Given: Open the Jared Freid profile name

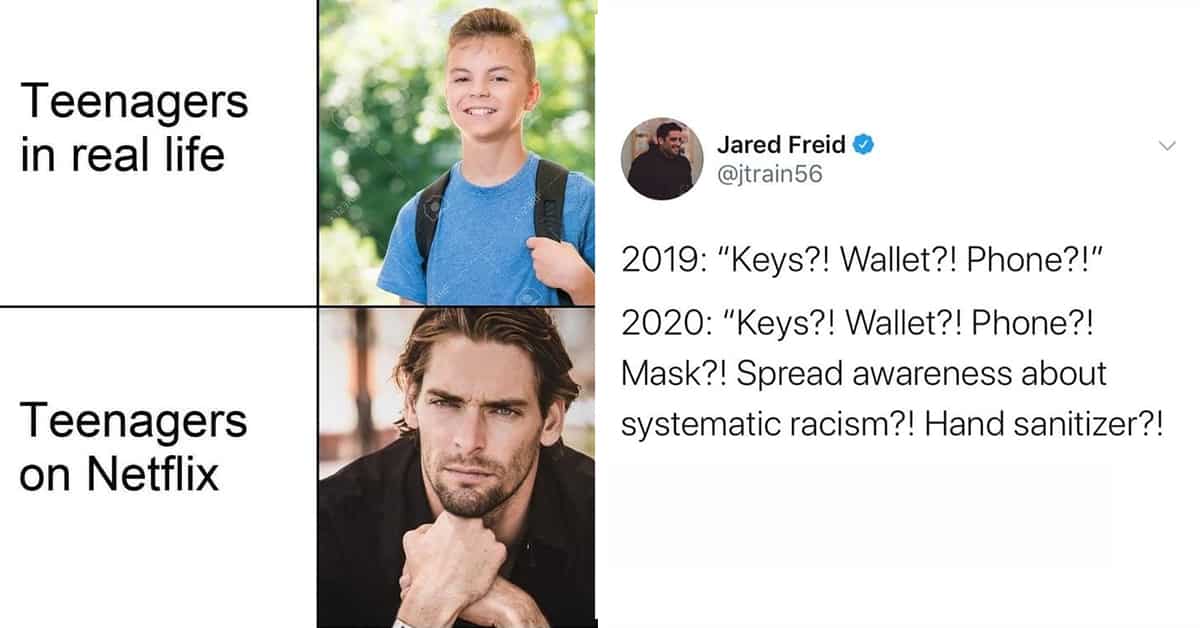Looking at the screenshot, I should pos(781,146).
